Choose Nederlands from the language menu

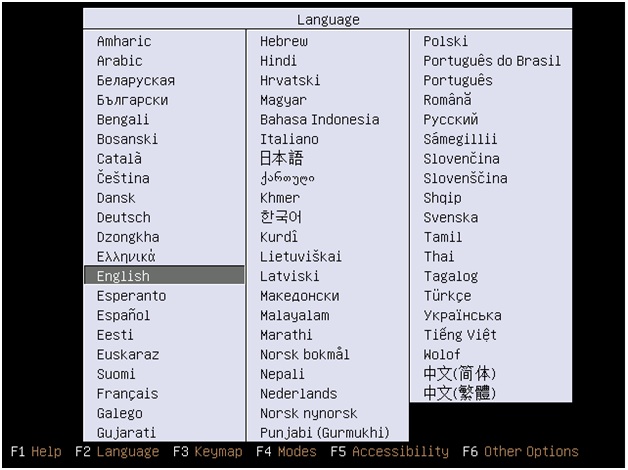click(x=298, y=394)
